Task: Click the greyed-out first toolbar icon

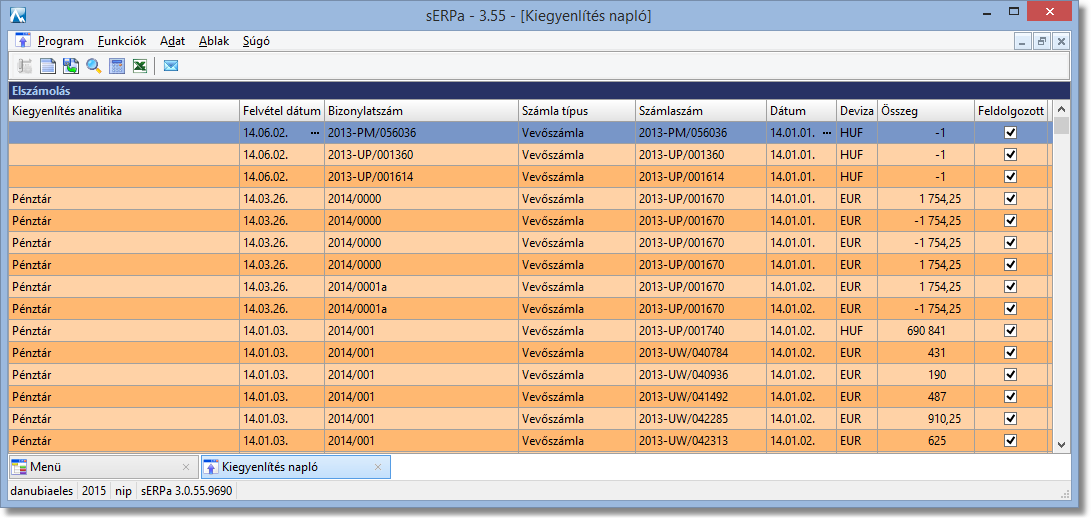Action: coord(25,66)
